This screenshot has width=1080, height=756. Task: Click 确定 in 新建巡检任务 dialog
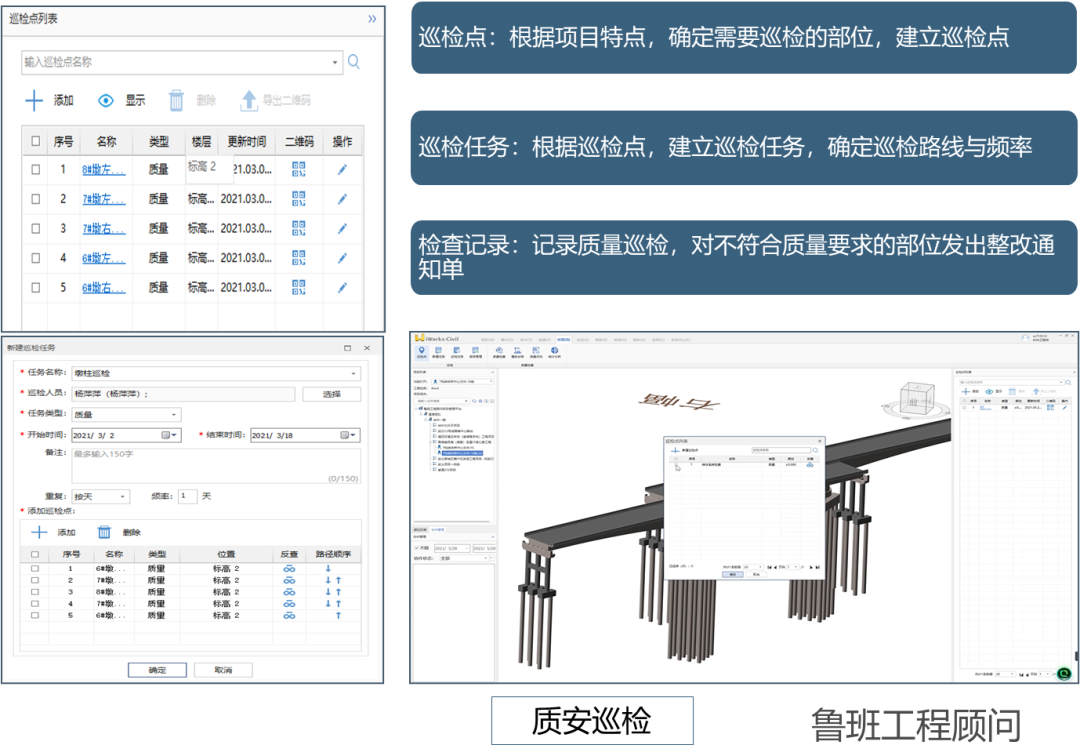(157, 670)
